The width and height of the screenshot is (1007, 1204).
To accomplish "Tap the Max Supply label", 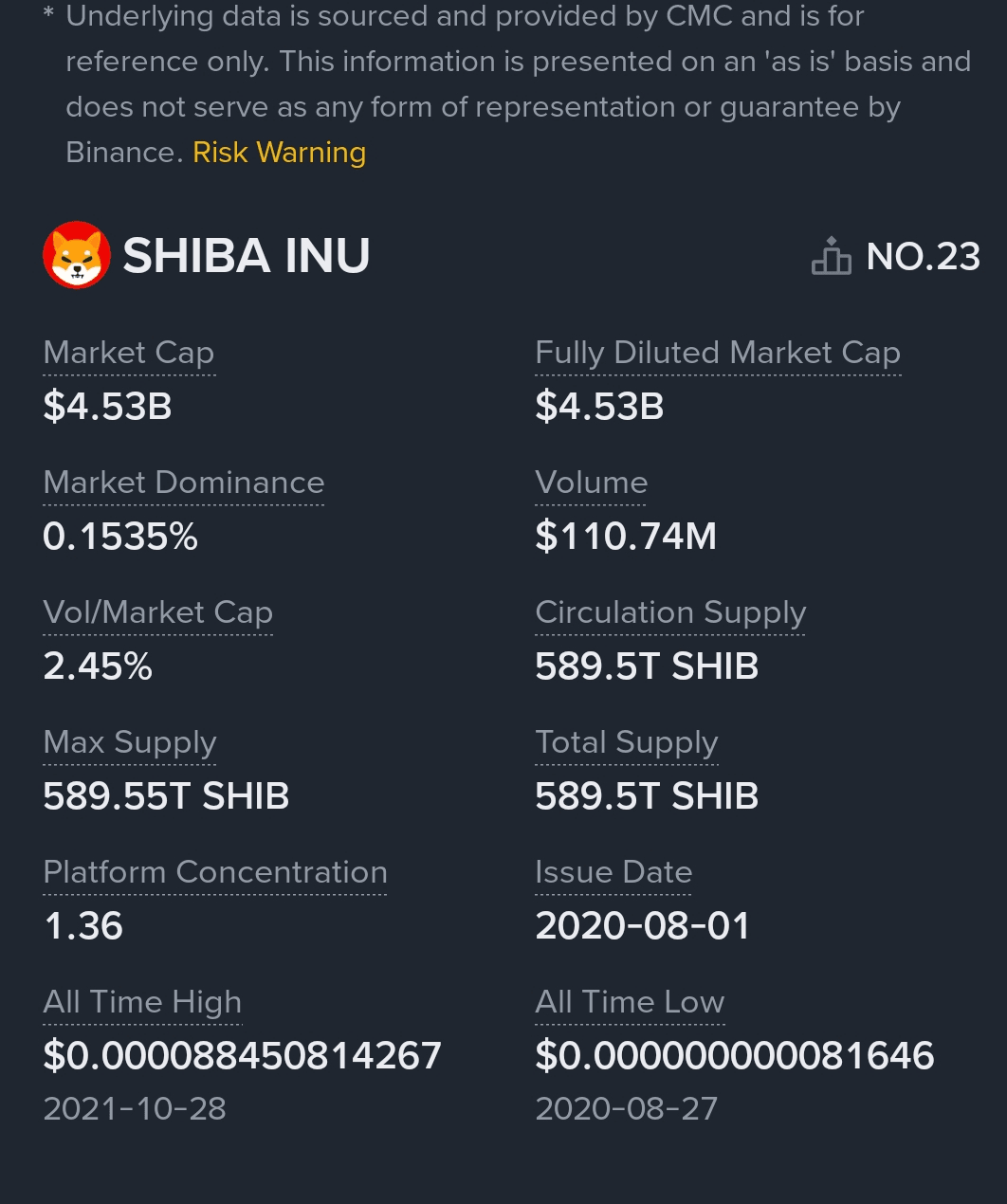I will (x=130, y=742).
